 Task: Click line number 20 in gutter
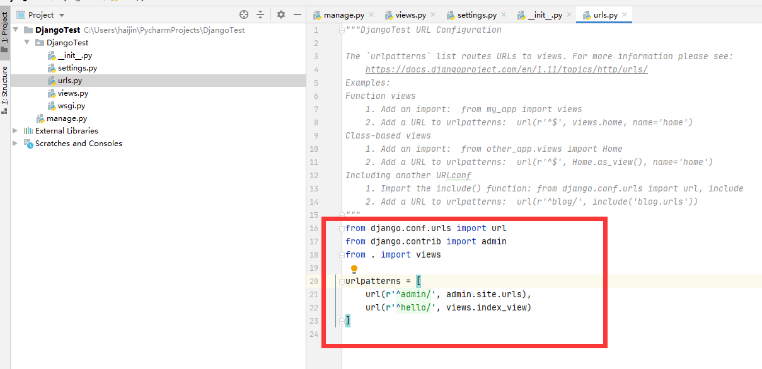coord(313,281)
